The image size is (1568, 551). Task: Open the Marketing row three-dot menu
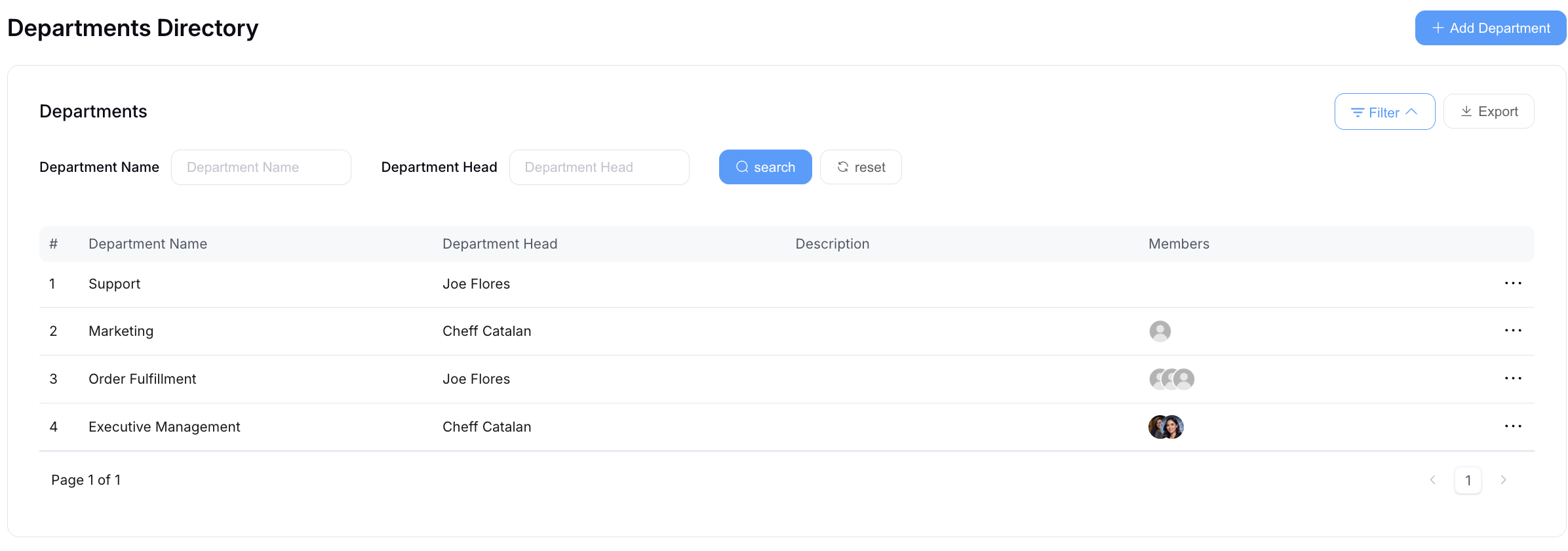[1513, 331]
